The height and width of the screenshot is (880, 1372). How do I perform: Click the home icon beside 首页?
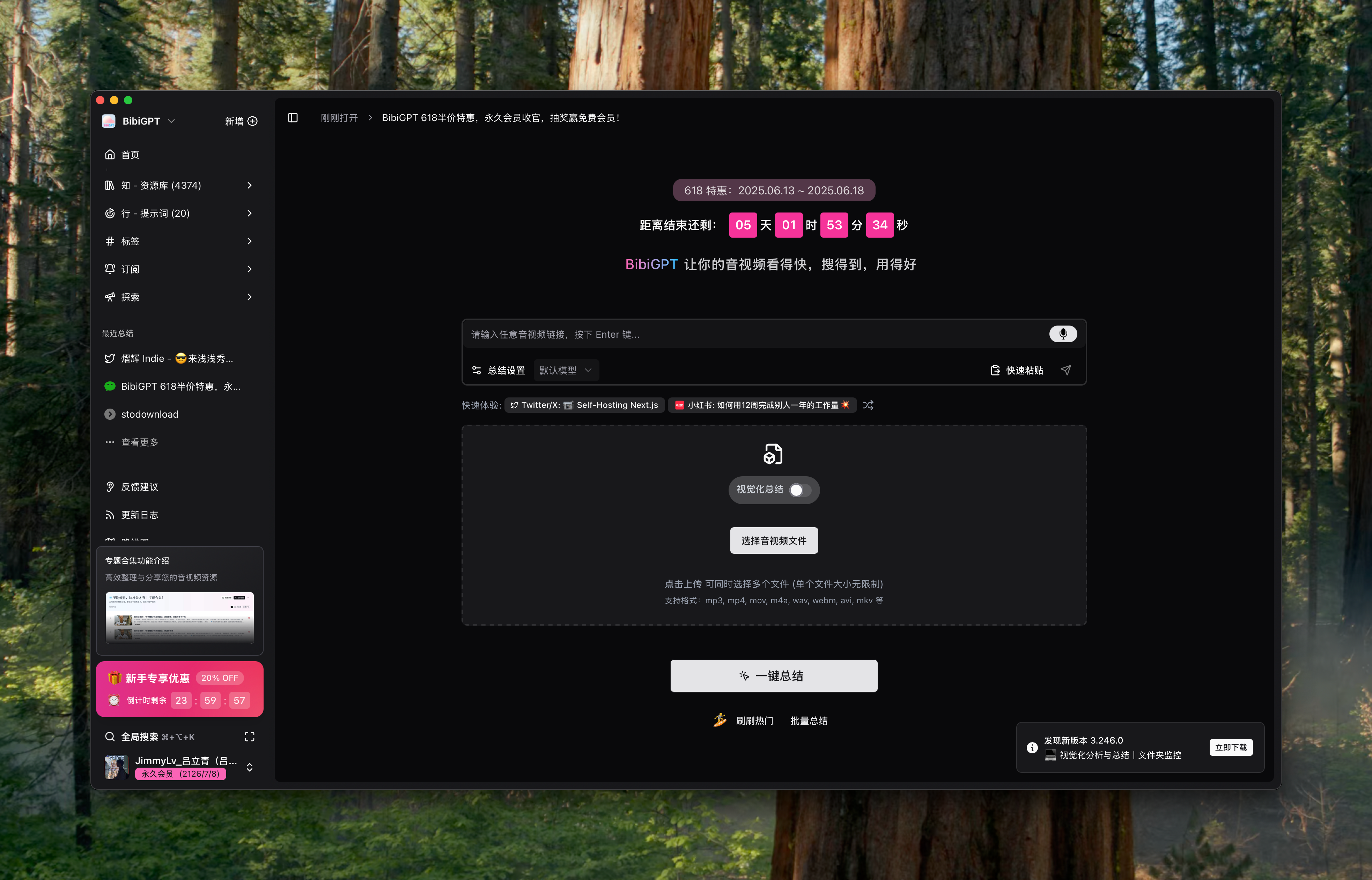click(110, 154)
